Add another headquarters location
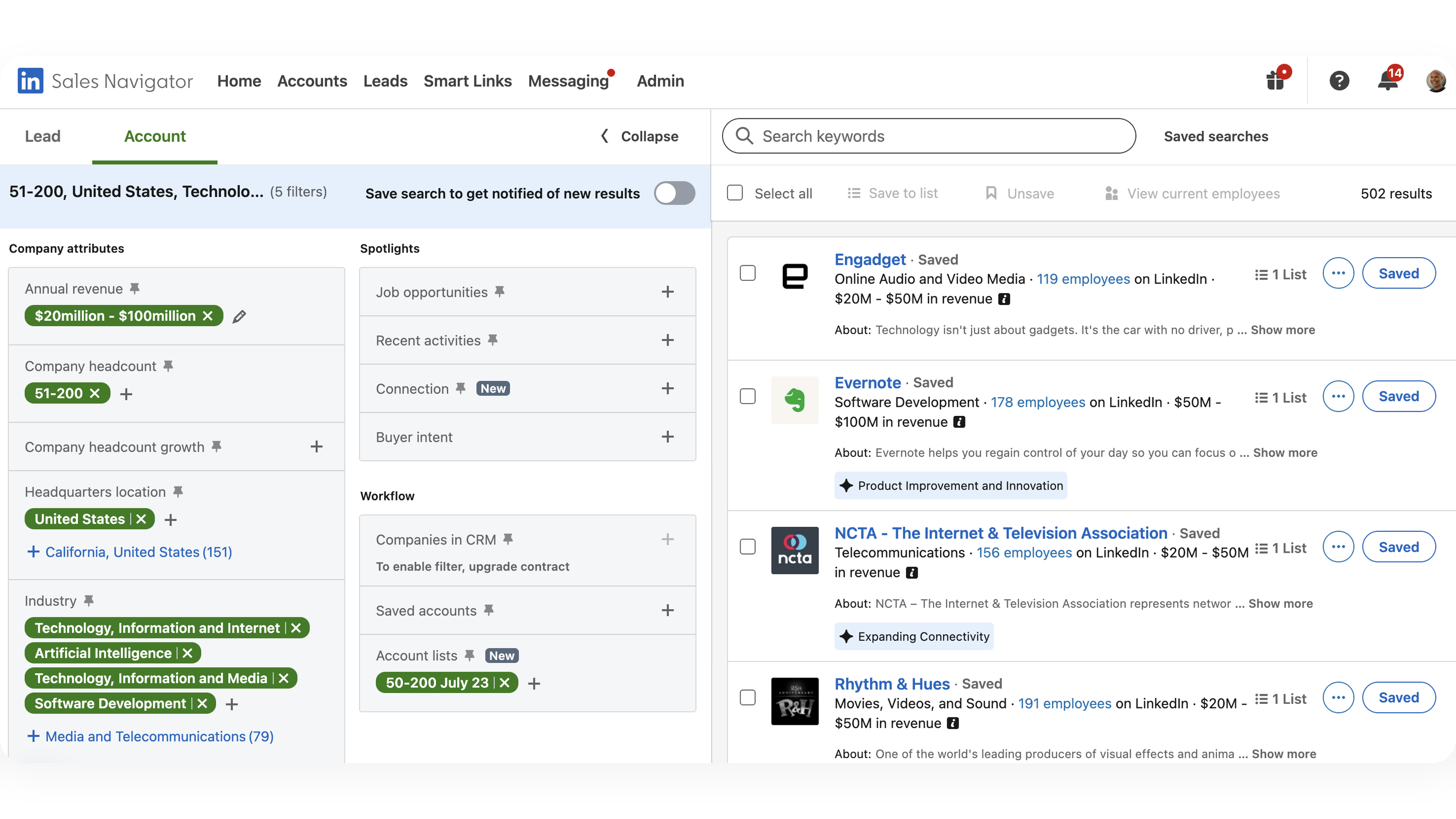The image size is (1456, 819). [171, 520]
